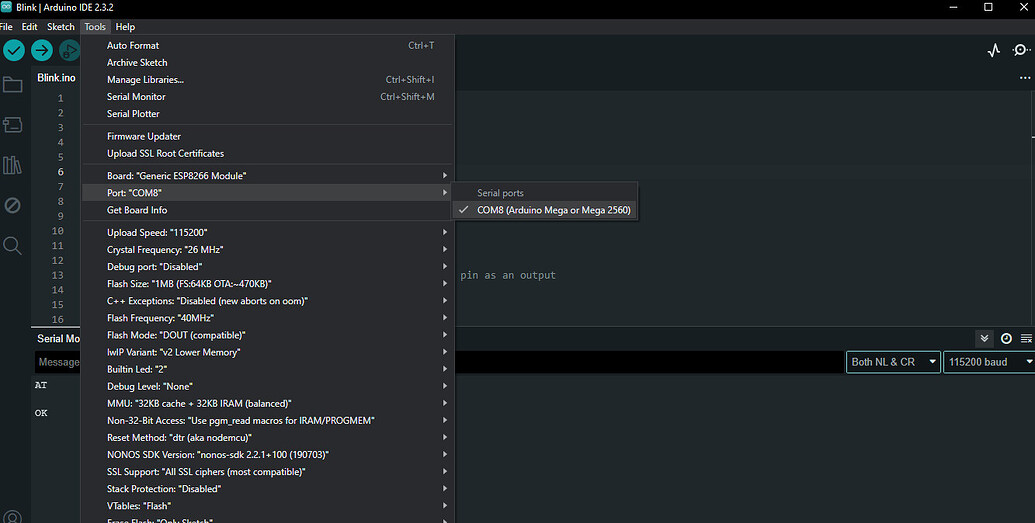The image size is (1035, 523).
Task: Open the 115200 baud dropdown
Action: click(x=988, y=362)
